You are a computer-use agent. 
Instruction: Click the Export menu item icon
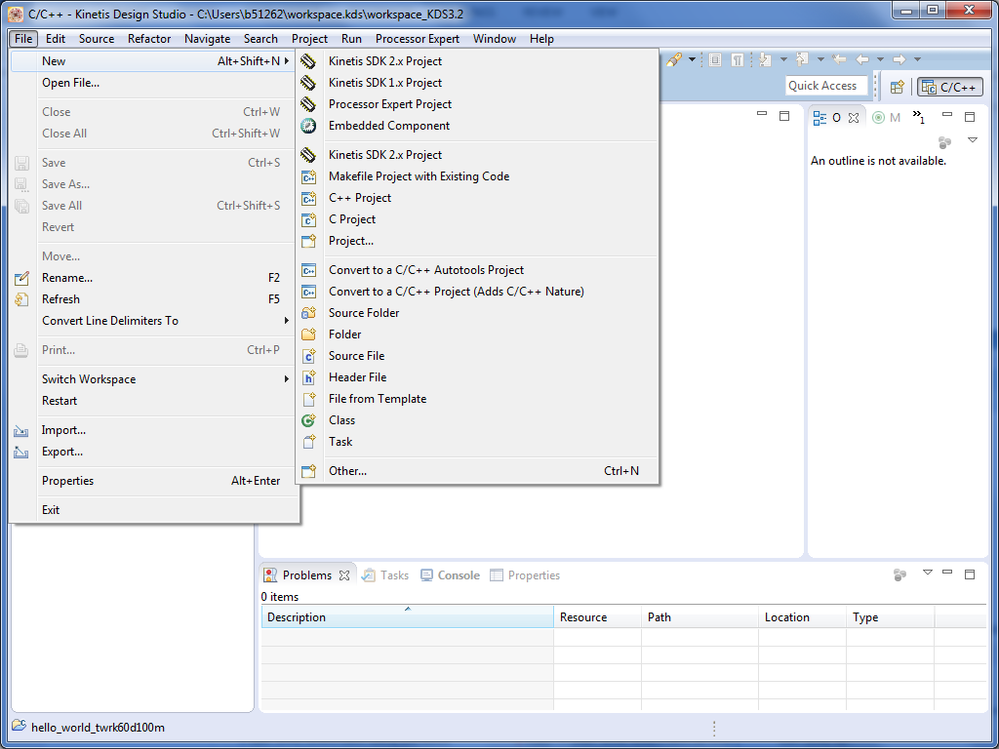pos(21,452)
